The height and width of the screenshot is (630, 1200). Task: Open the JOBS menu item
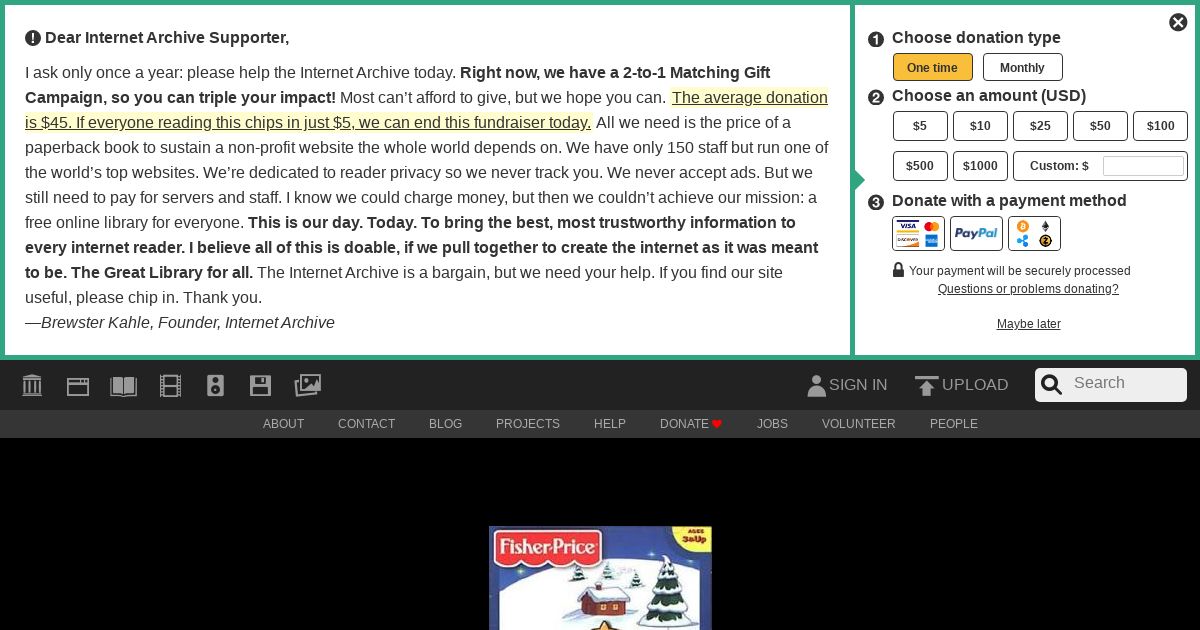(x=772, y=424)
